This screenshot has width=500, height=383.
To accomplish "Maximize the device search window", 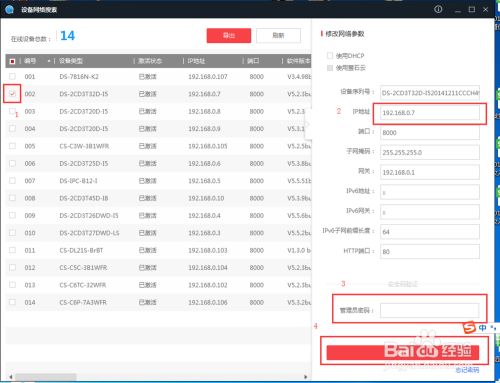I will tap(472, 10).
